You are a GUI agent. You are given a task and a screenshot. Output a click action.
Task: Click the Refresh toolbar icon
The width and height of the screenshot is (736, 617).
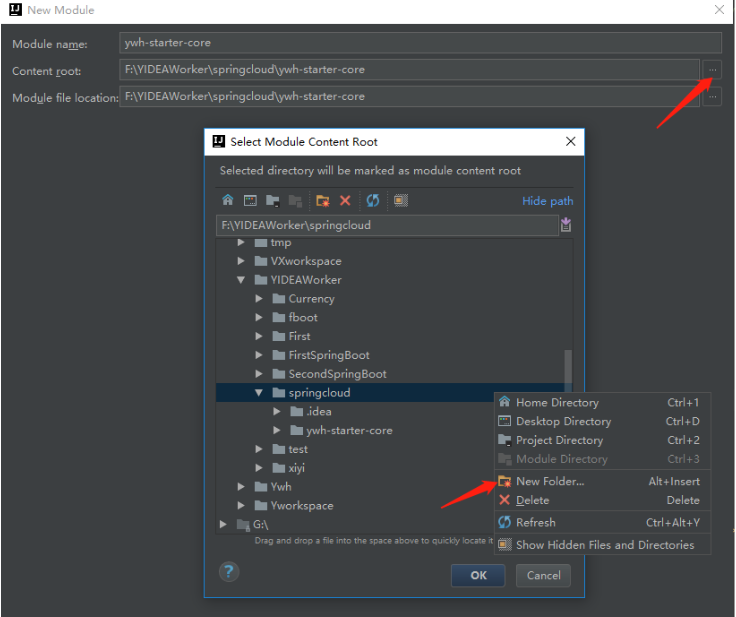click(373, 201)
